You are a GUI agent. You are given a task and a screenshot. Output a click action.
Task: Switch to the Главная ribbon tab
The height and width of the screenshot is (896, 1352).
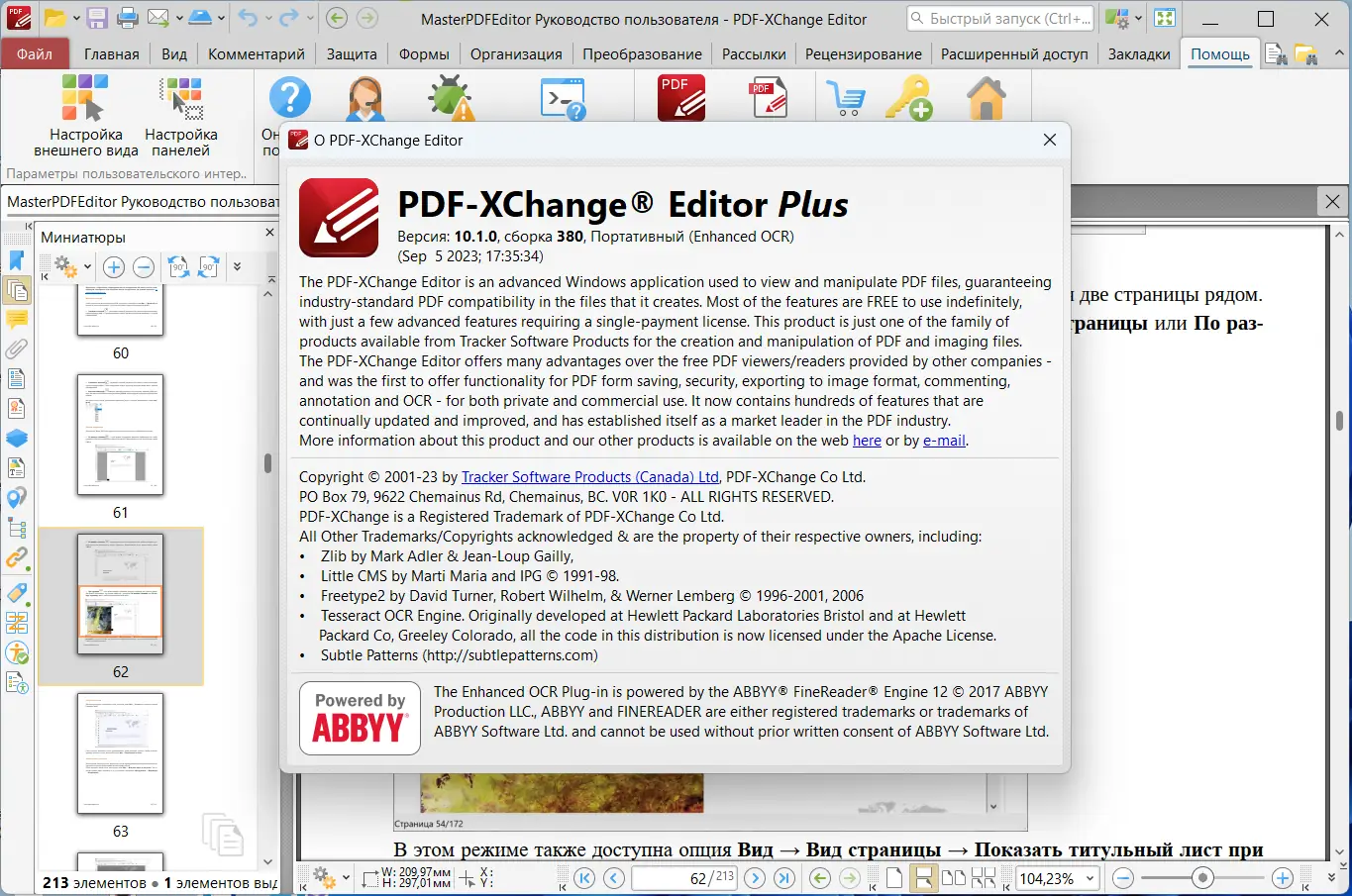tap(112, 53)
